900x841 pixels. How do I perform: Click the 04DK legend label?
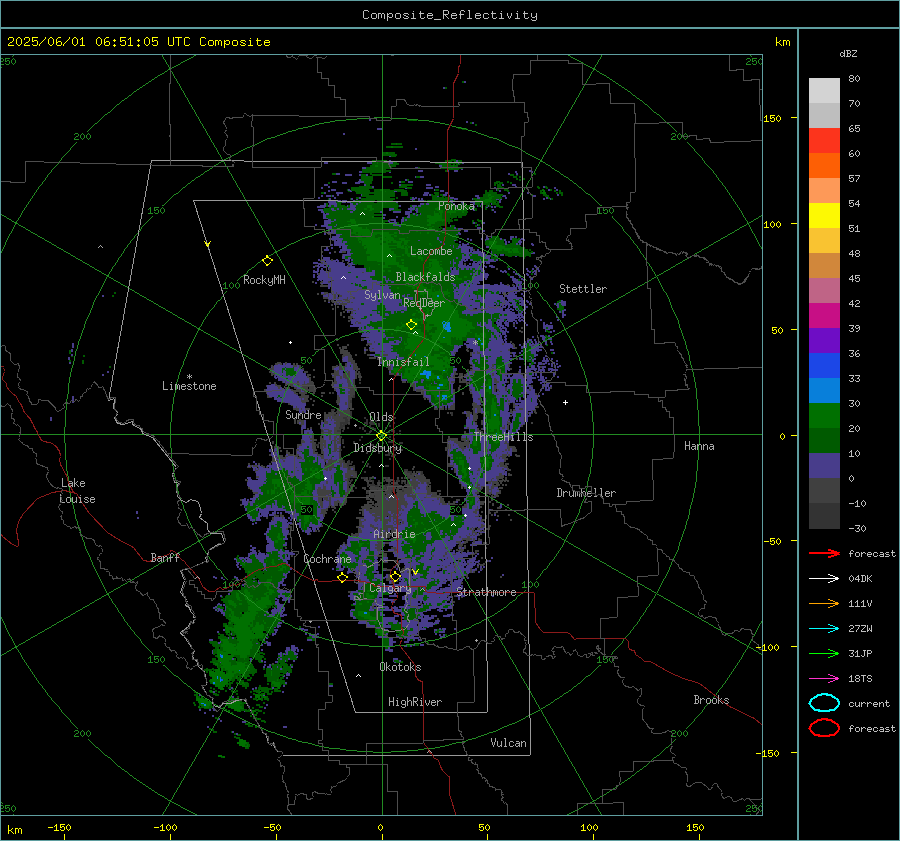860,579
